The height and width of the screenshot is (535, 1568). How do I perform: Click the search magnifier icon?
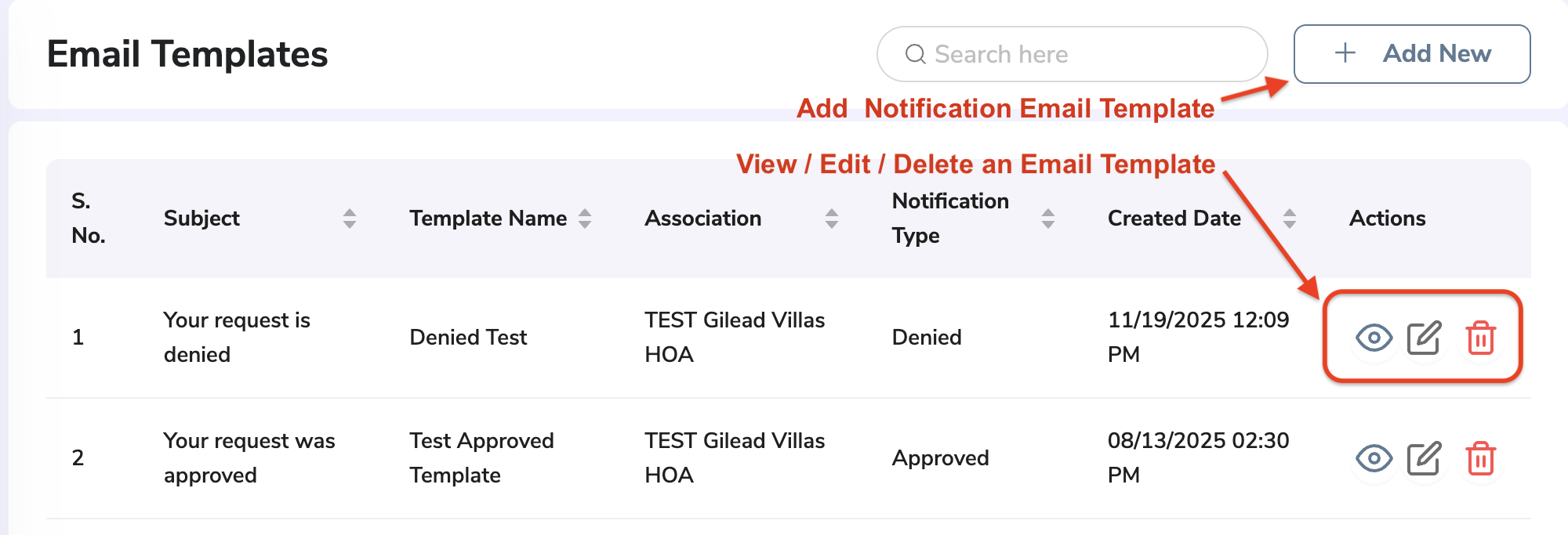pyautogui.click(x=915, y=54)
